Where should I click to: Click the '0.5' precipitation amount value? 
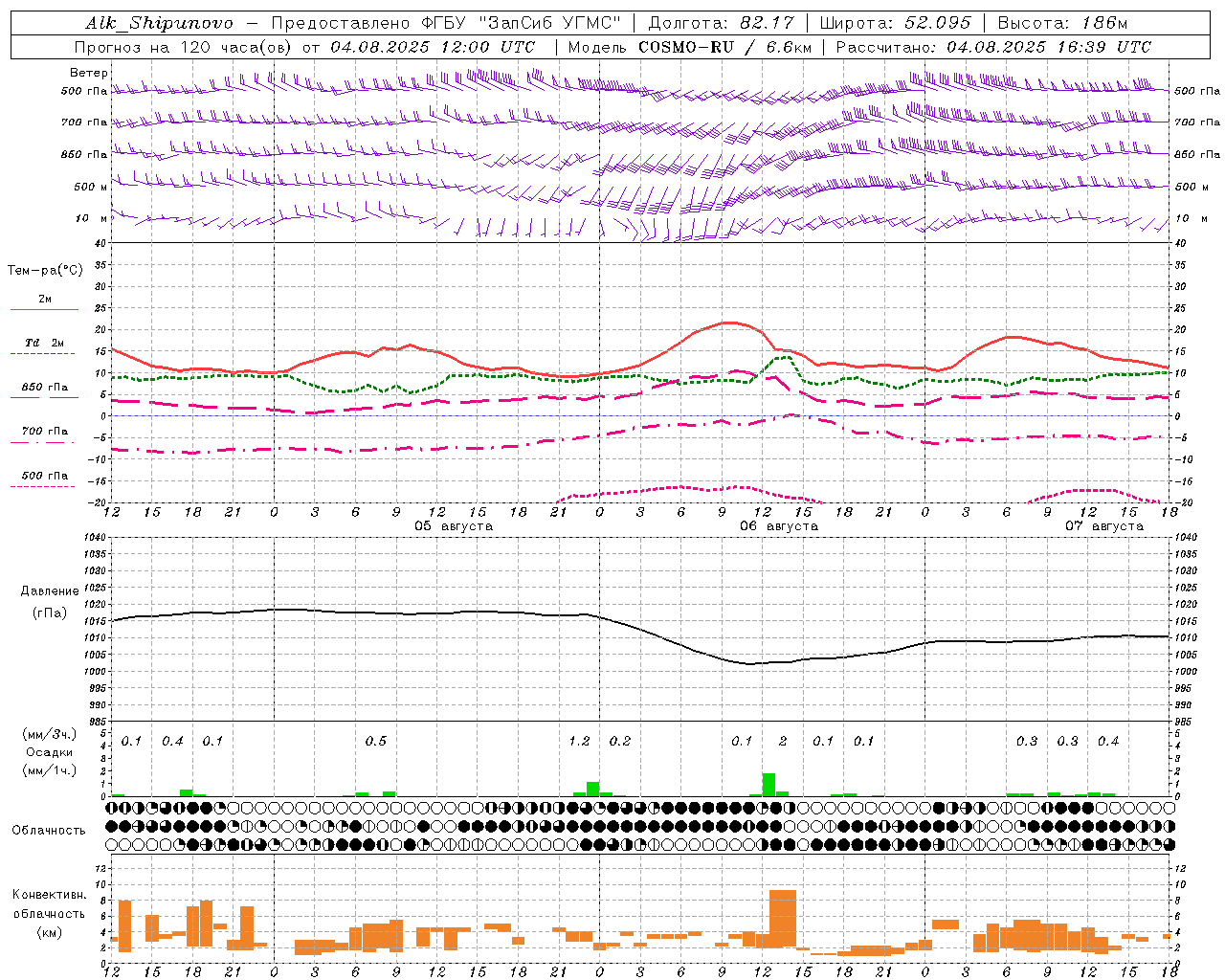coord(376,742)
